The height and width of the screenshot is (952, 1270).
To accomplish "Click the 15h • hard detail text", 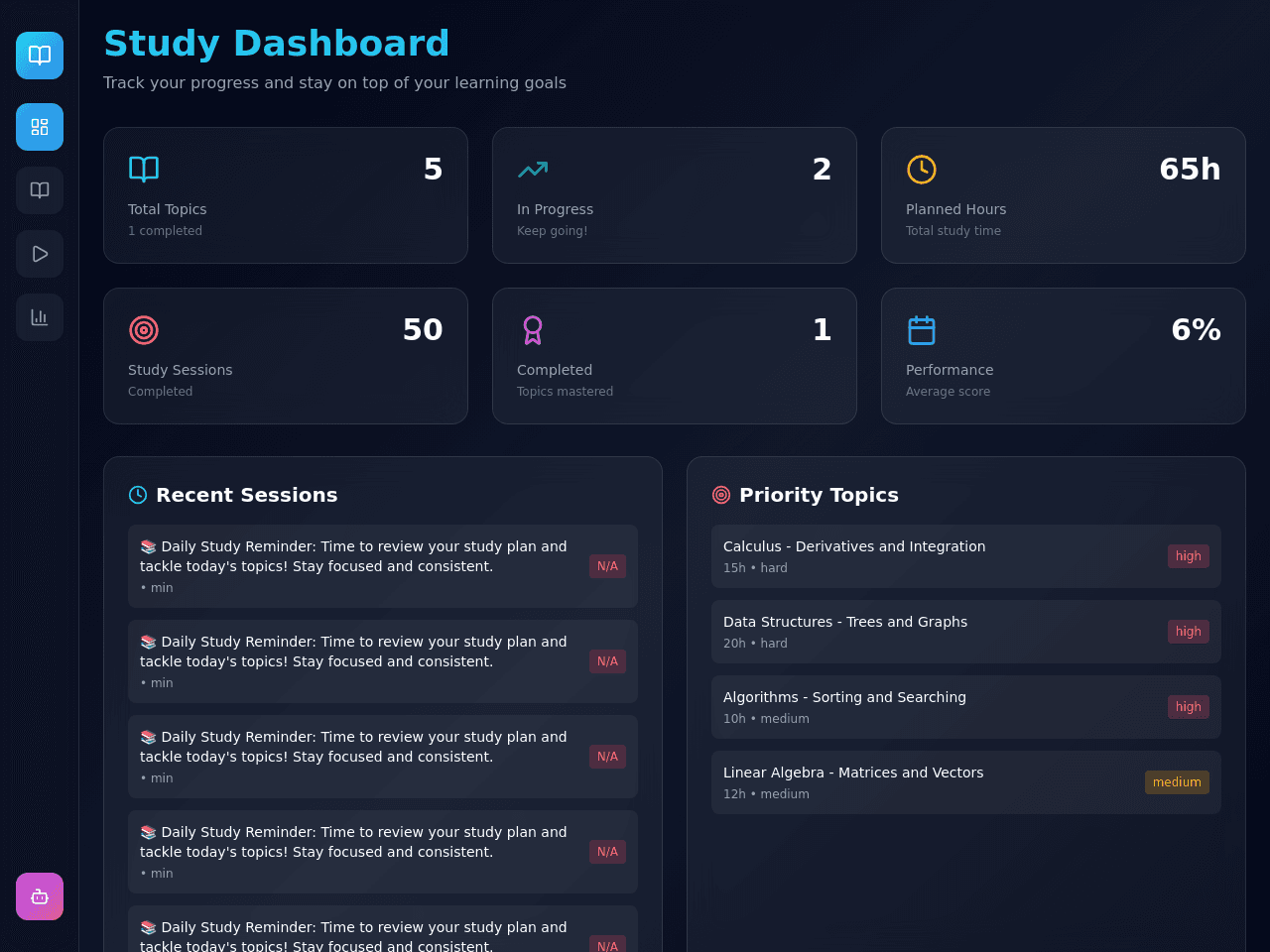I will 755,568.
